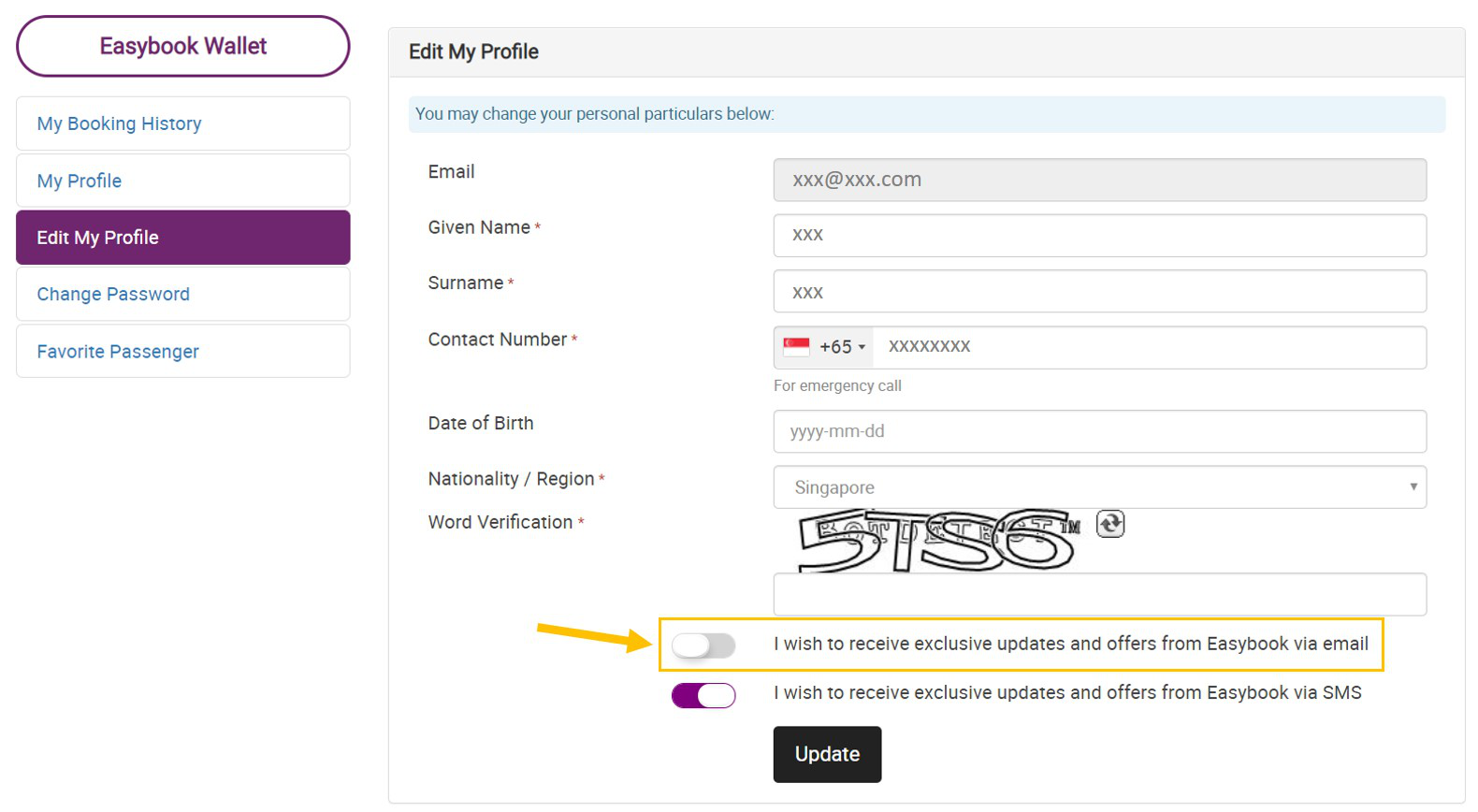Refresh the word verification captcha

[1110, 524]
